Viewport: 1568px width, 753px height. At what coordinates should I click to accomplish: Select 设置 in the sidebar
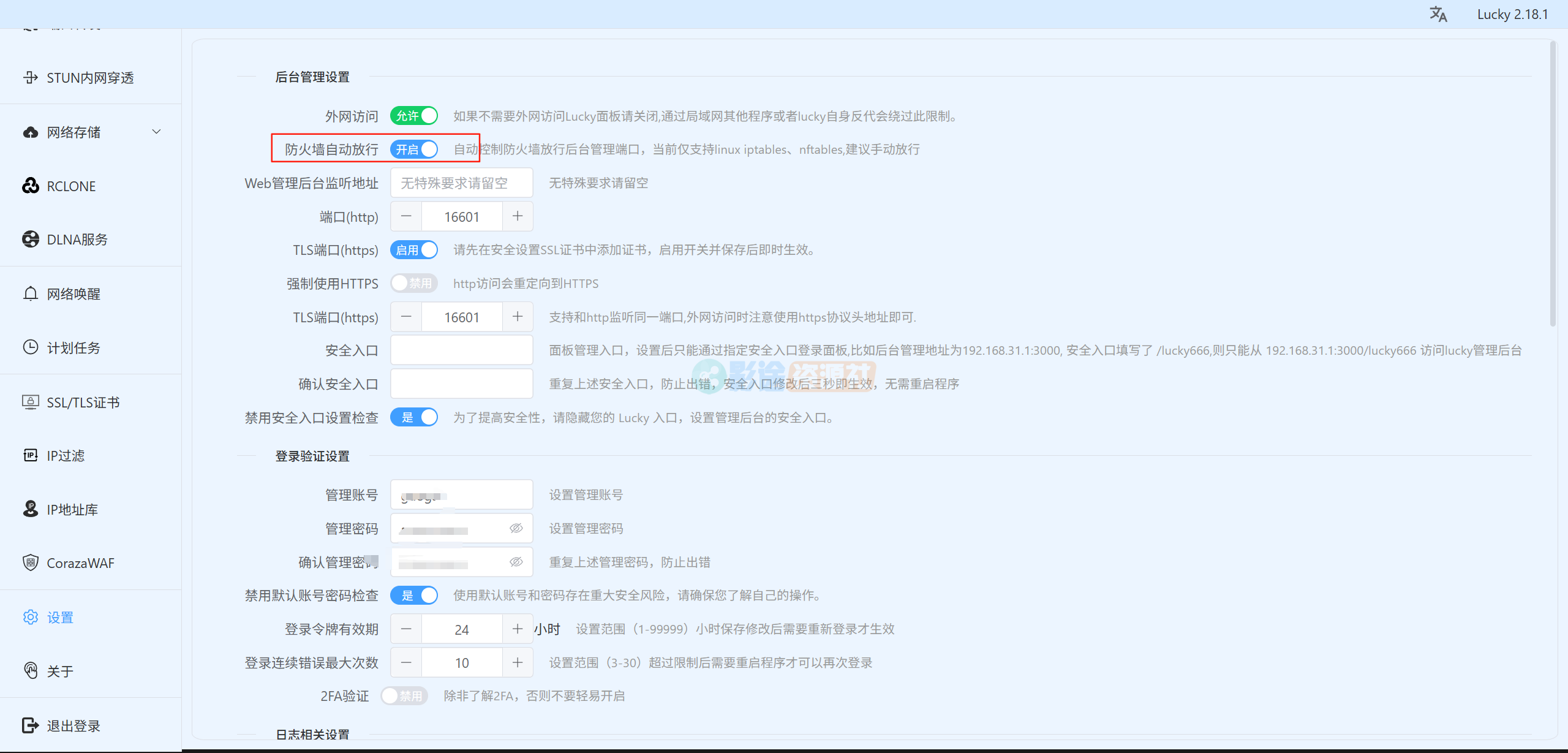[60, 617]
